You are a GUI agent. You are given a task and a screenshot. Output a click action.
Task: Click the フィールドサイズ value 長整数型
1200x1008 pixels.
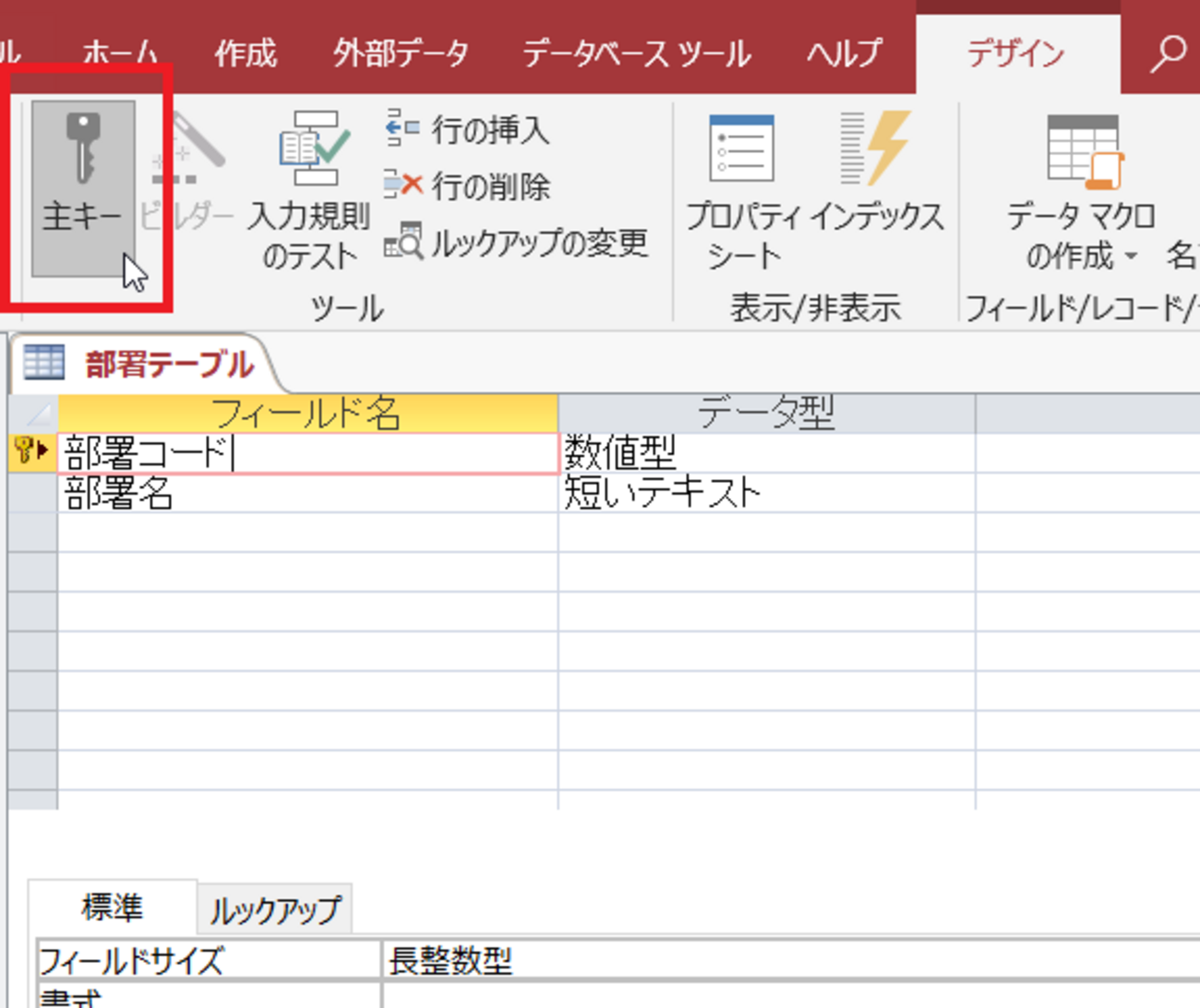coord(790,961)
